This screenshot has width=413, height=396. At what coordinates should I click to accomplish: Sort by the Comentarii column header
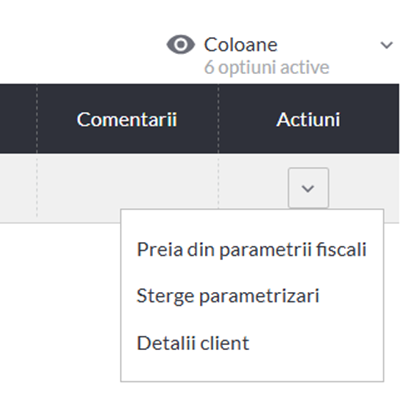127,119
